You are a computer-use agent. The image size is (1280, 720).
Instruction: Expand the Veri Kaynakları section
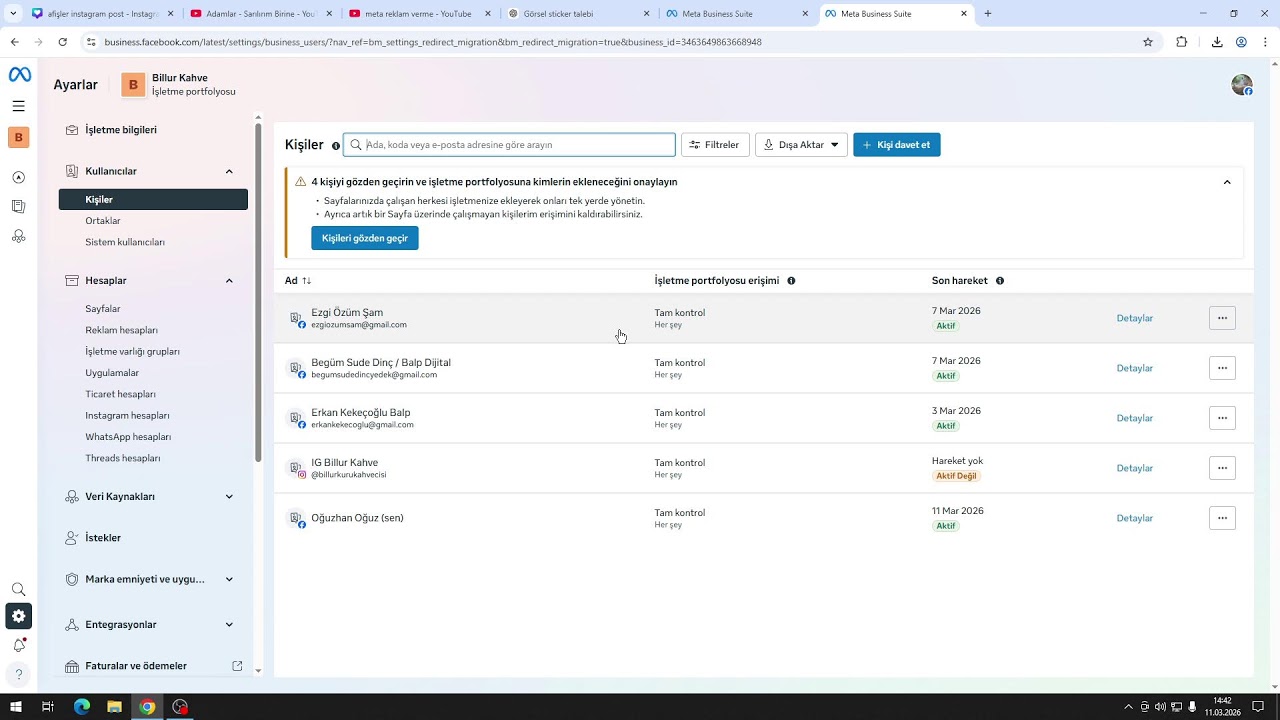pyautogui.click(x=229, y=497)
